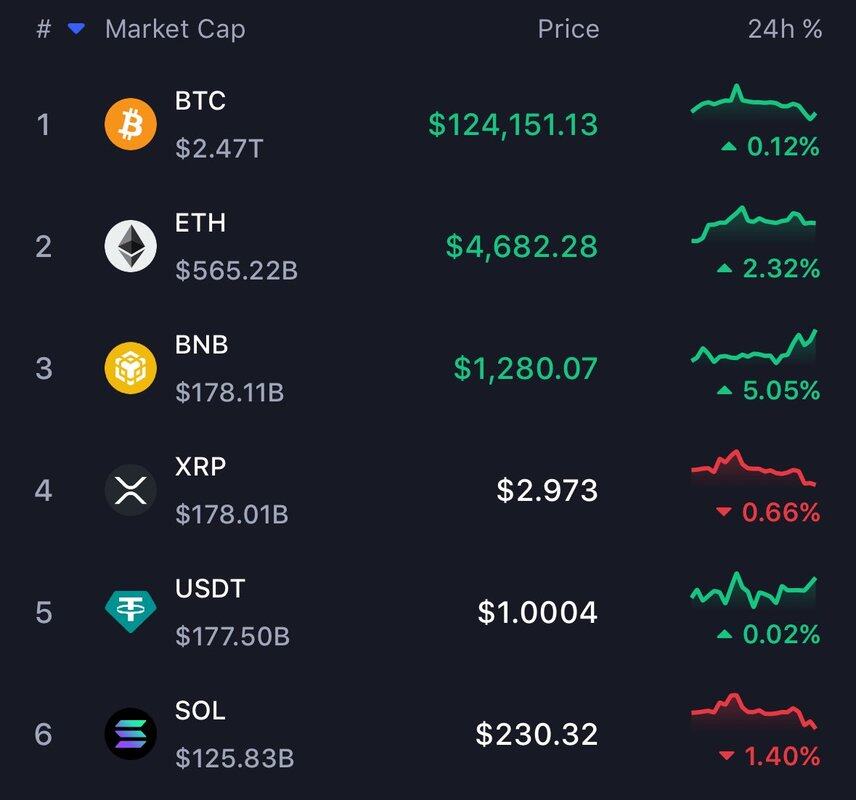Sort by the Market Cap column header
This screenshot has height=800, width=856.
coord(175,29)
